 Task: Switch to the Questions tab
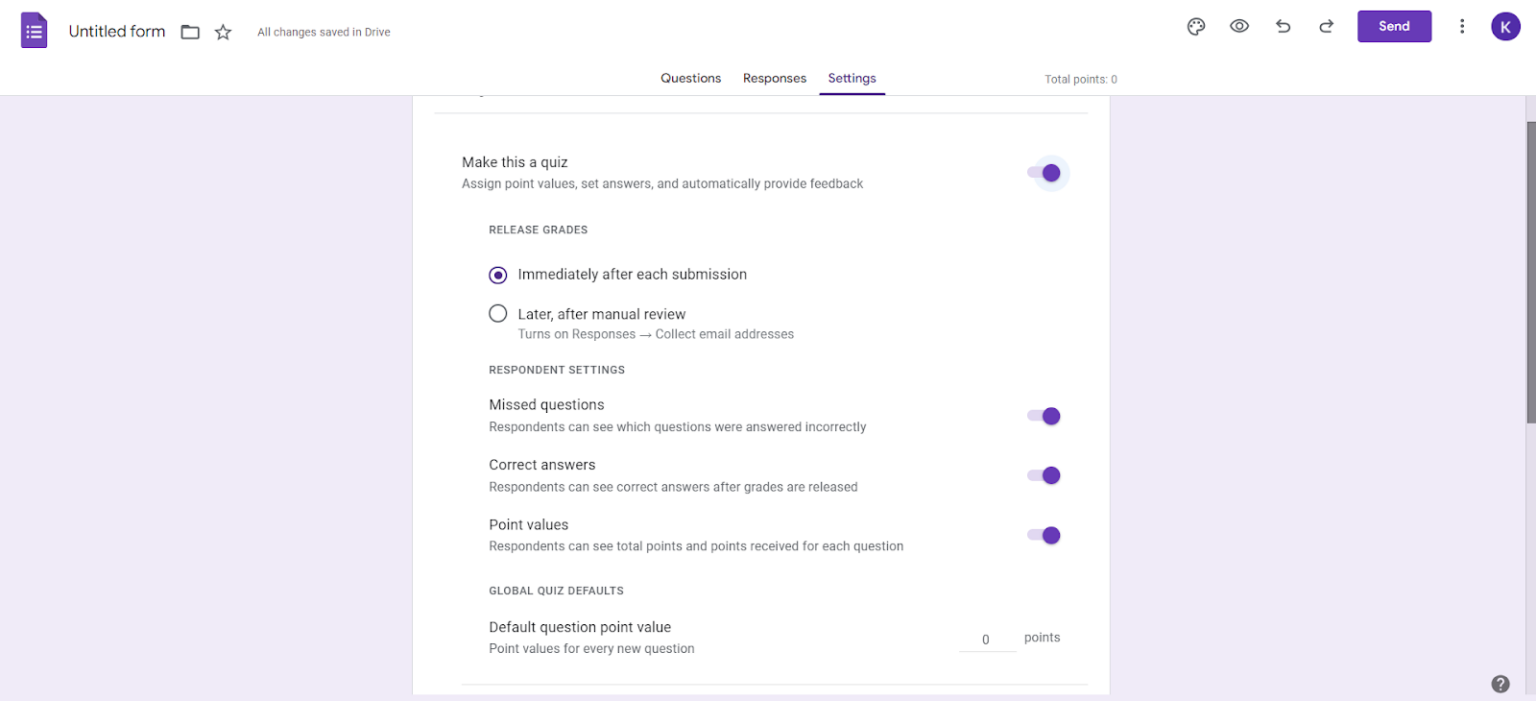(x=690, y=78)
